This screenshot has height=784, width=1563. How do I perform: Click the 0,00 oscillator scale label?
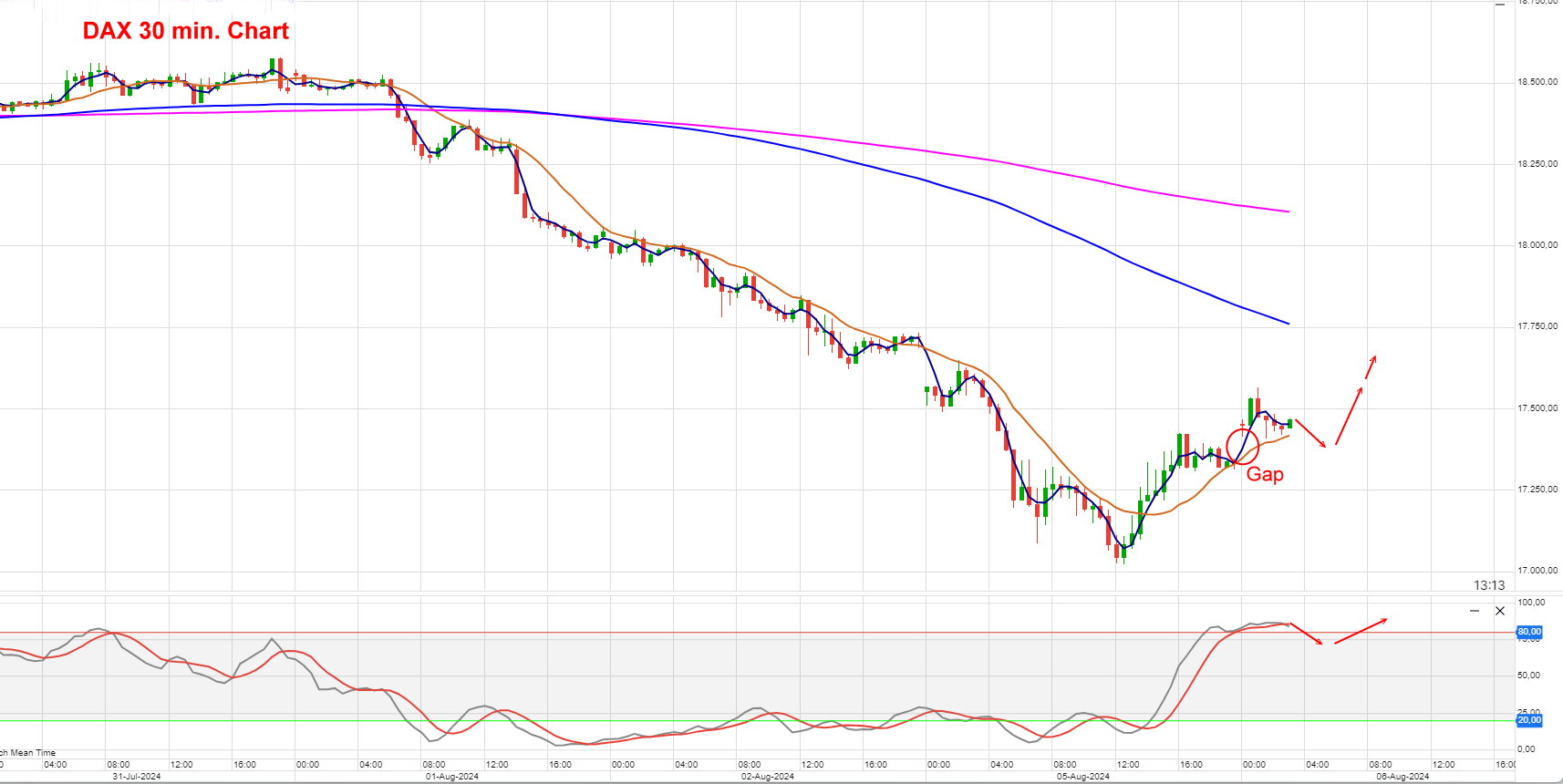[1526, 749]
